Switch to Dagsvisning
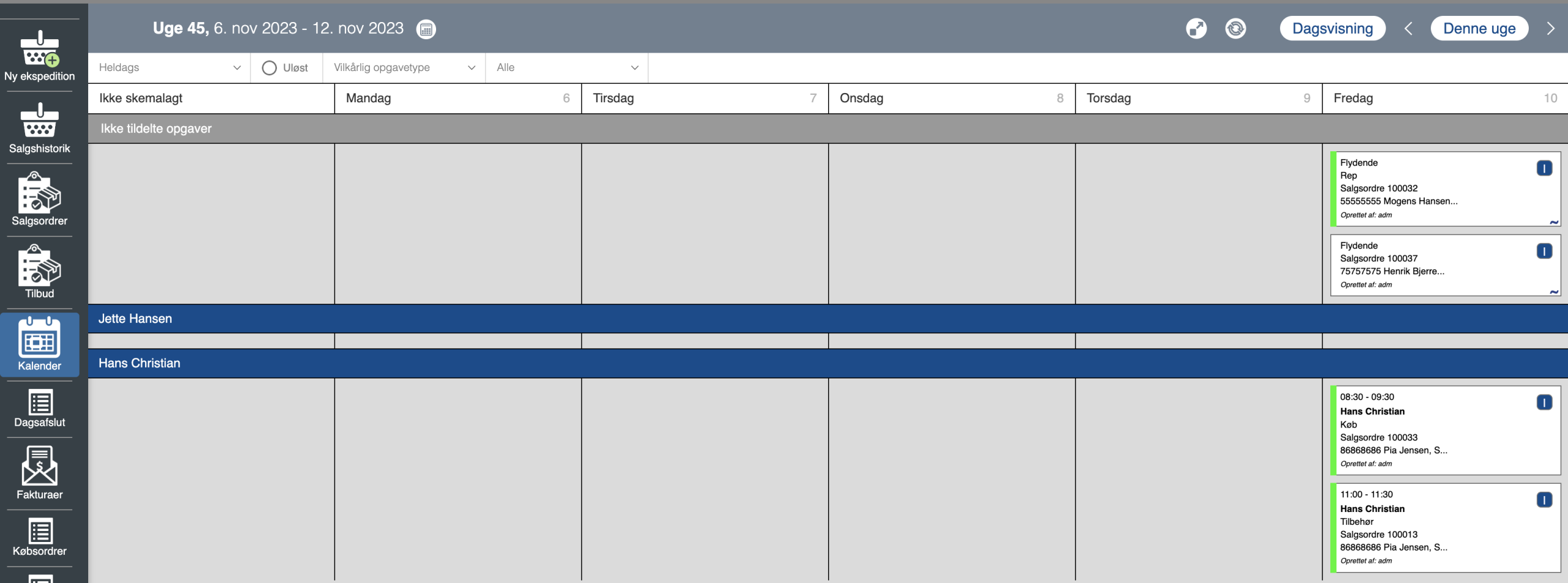 (x=1332, y=28)
